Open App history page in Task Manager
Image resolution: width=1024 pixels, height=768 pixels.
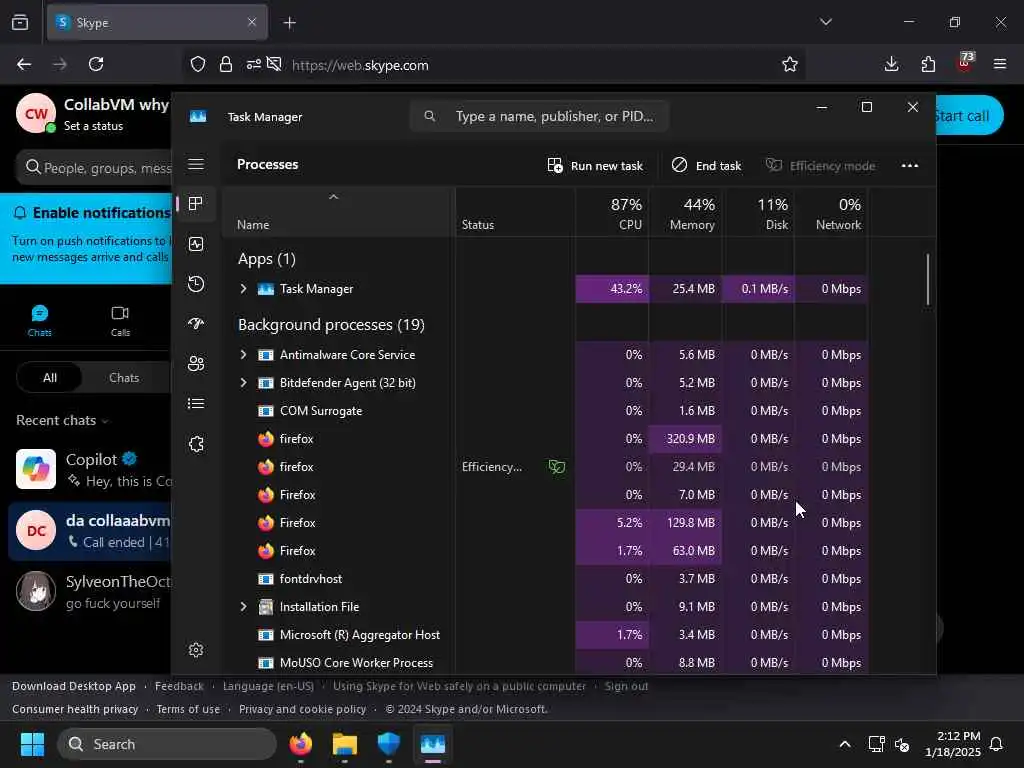click(196, 284)
